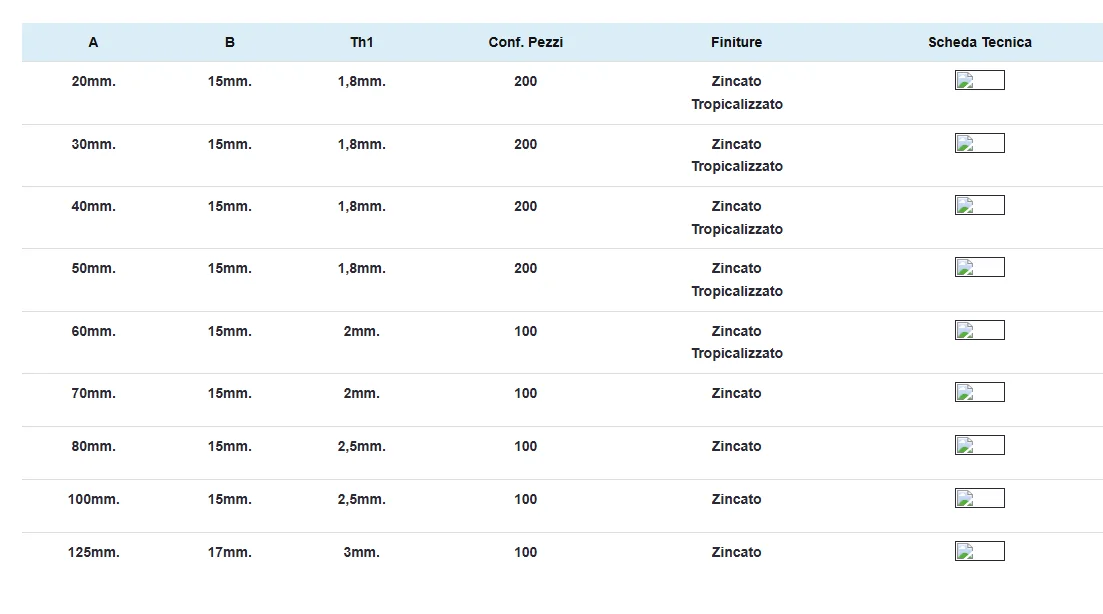Open technical sheet icon for 80mm row
This screenshot has height=614, width=1103.
(x=979, y=446)
